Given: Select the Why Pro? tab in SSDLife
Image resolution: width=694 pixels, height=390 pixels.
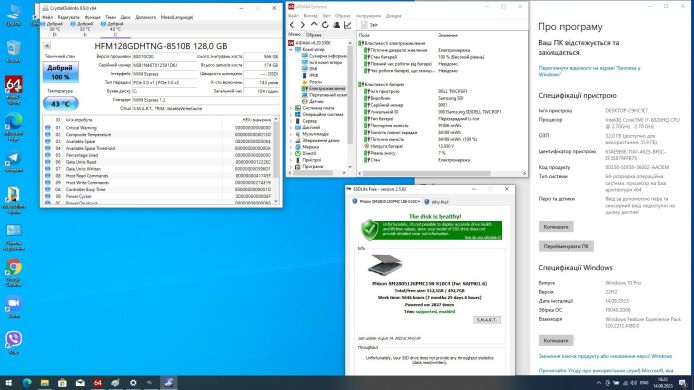Looking at the screenshot, I should click(436, 202).
